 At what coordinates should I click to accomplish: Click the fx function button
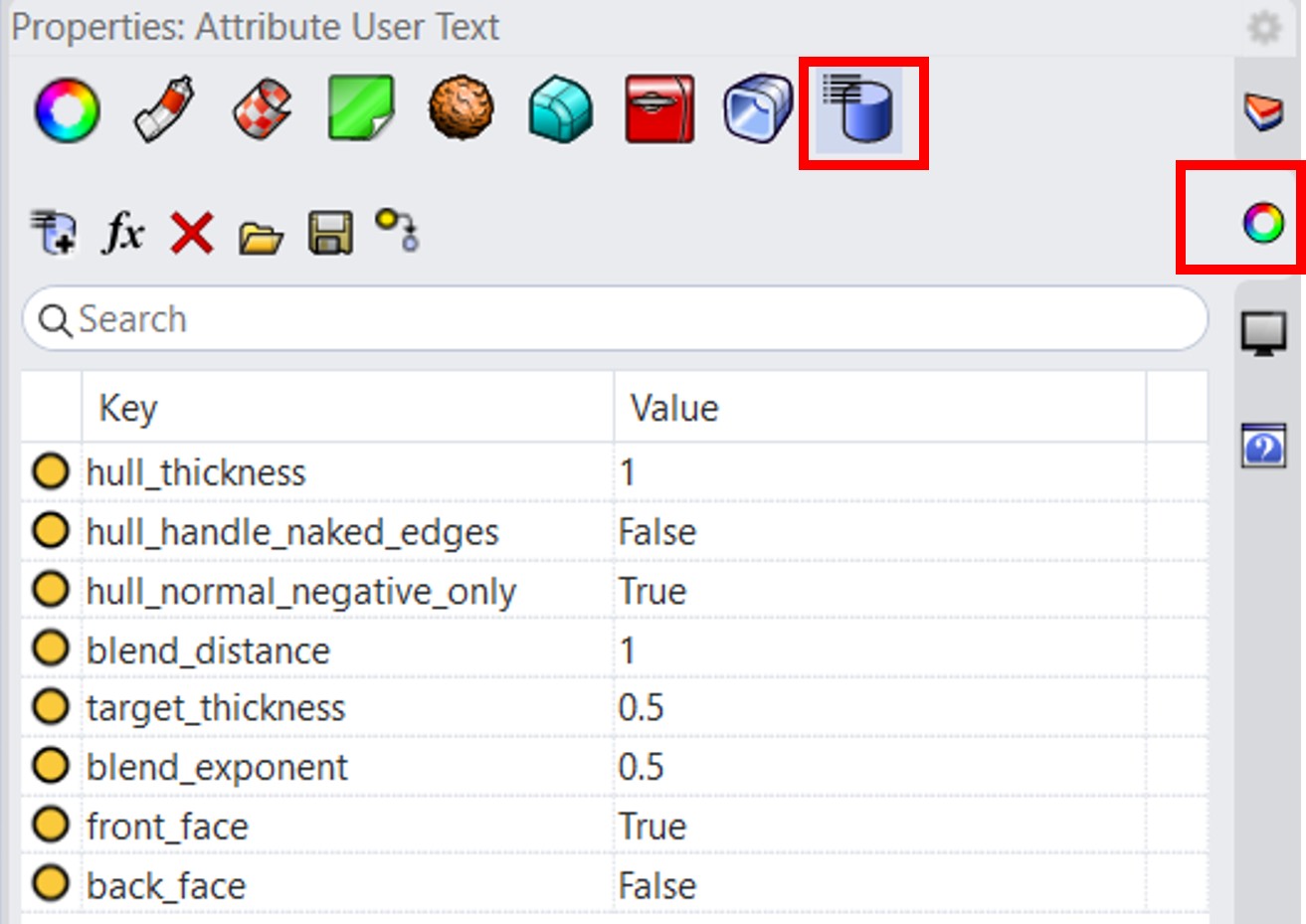(x=123, y=233)
